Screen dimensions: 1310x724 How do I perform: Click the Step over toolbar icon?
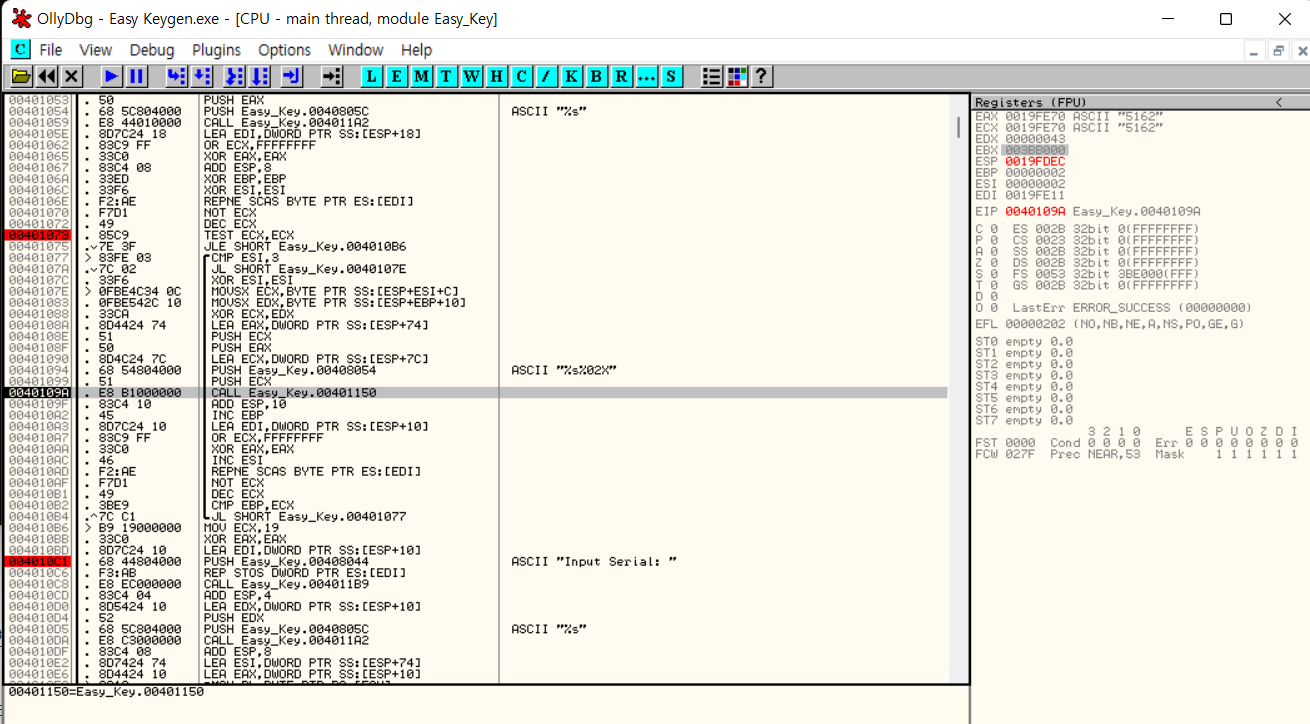[x=201, y=76]
